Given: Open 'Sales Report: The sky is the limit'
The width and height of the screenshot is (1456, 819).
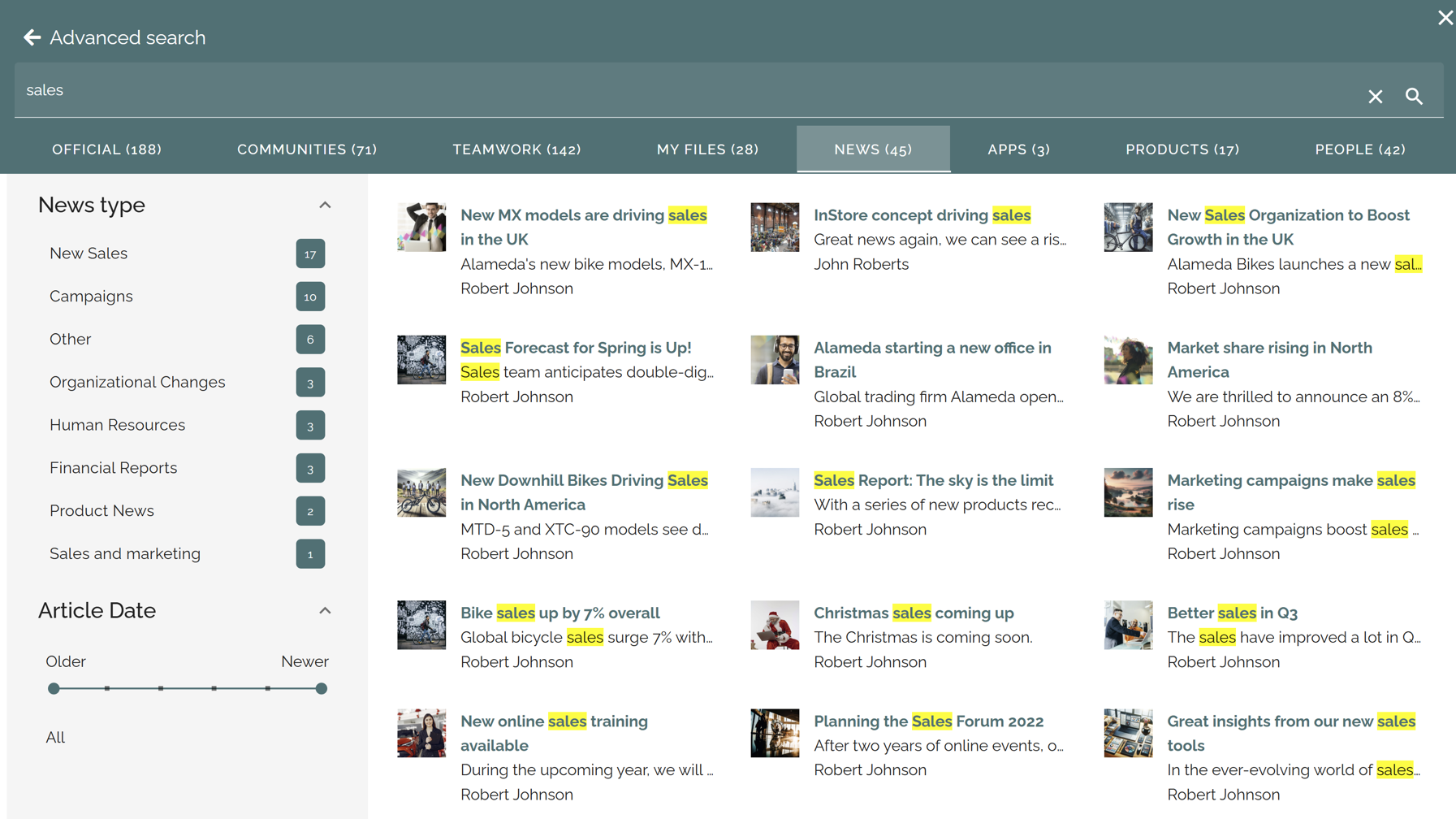Looking at the screenshot, I should pyautogui.click(x=933, y=480).
